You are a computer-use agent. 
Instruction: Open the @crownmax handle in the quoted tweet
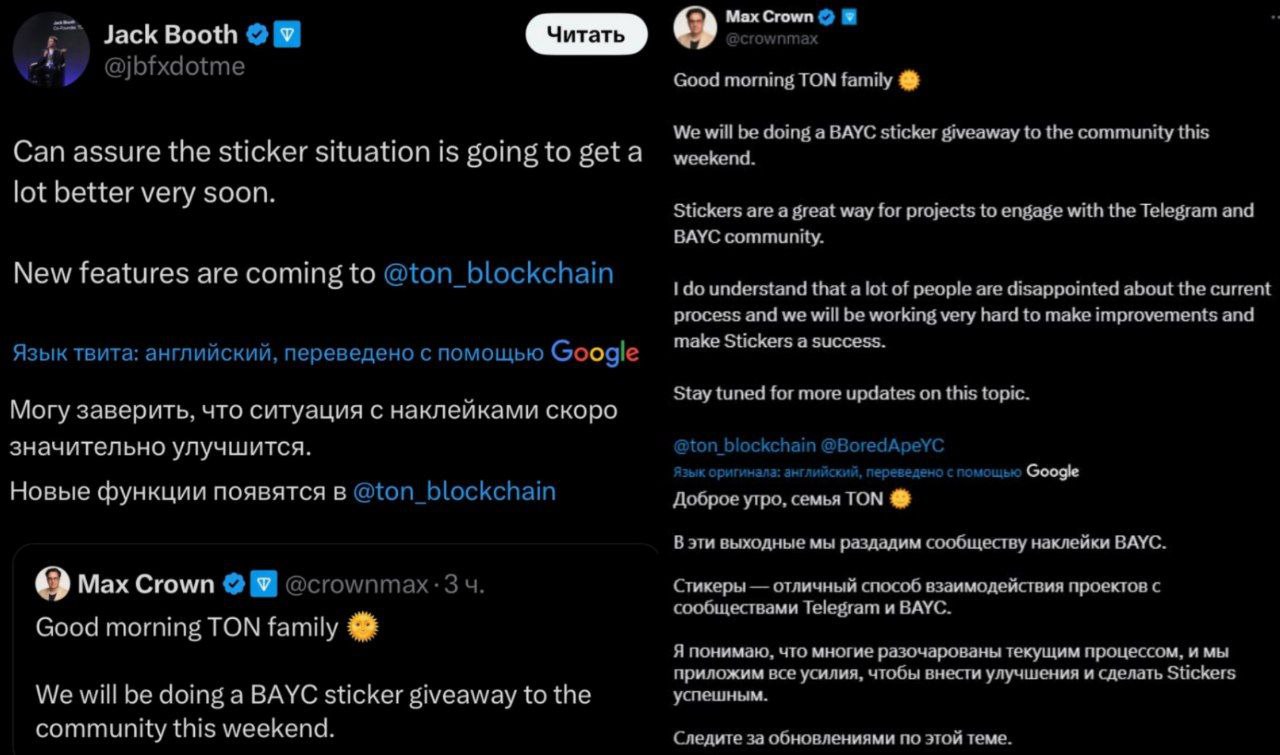pyautogui.click(x=357, y=584)
